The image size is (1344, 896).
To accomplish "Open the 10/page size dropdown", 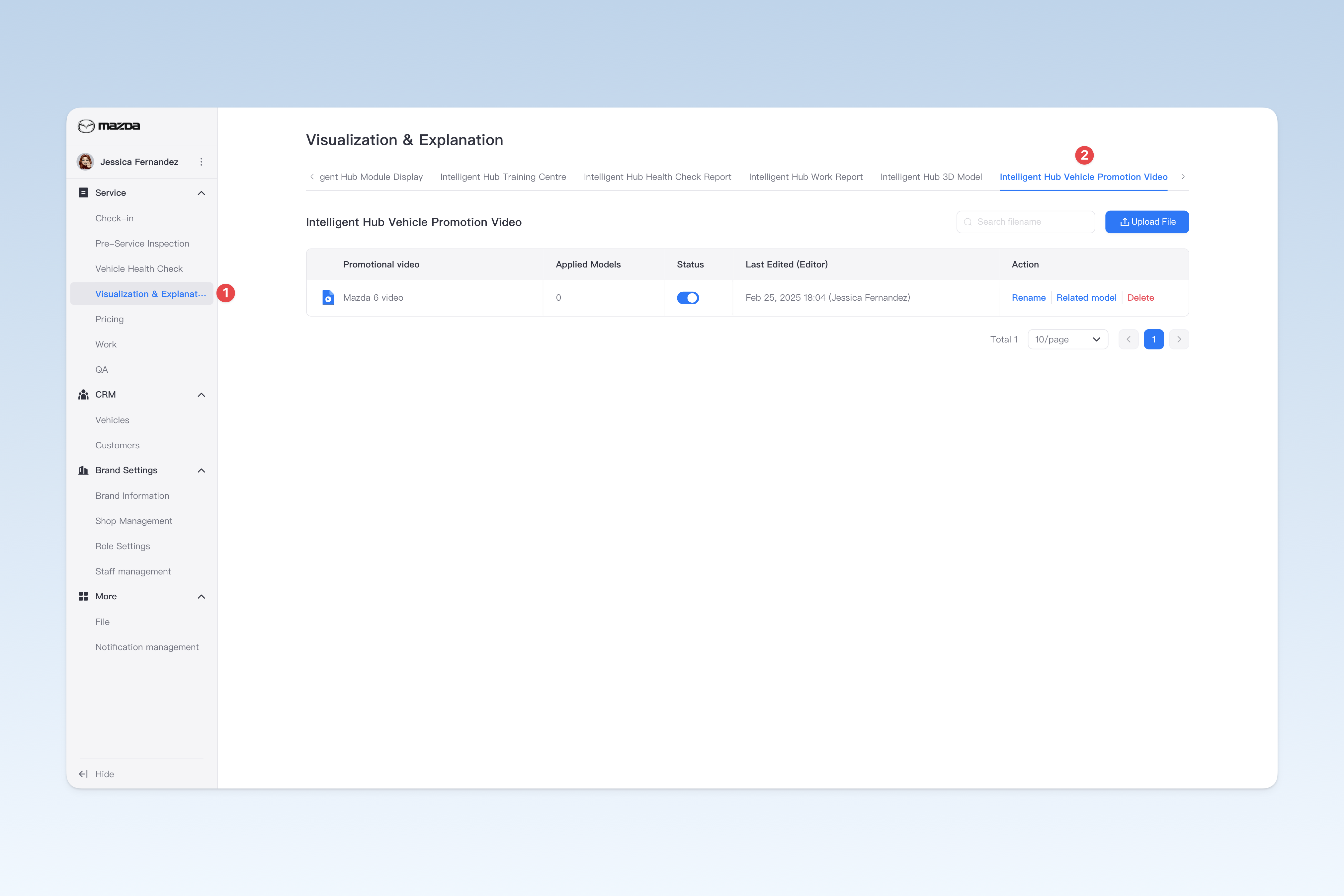I will (1068, 339).
